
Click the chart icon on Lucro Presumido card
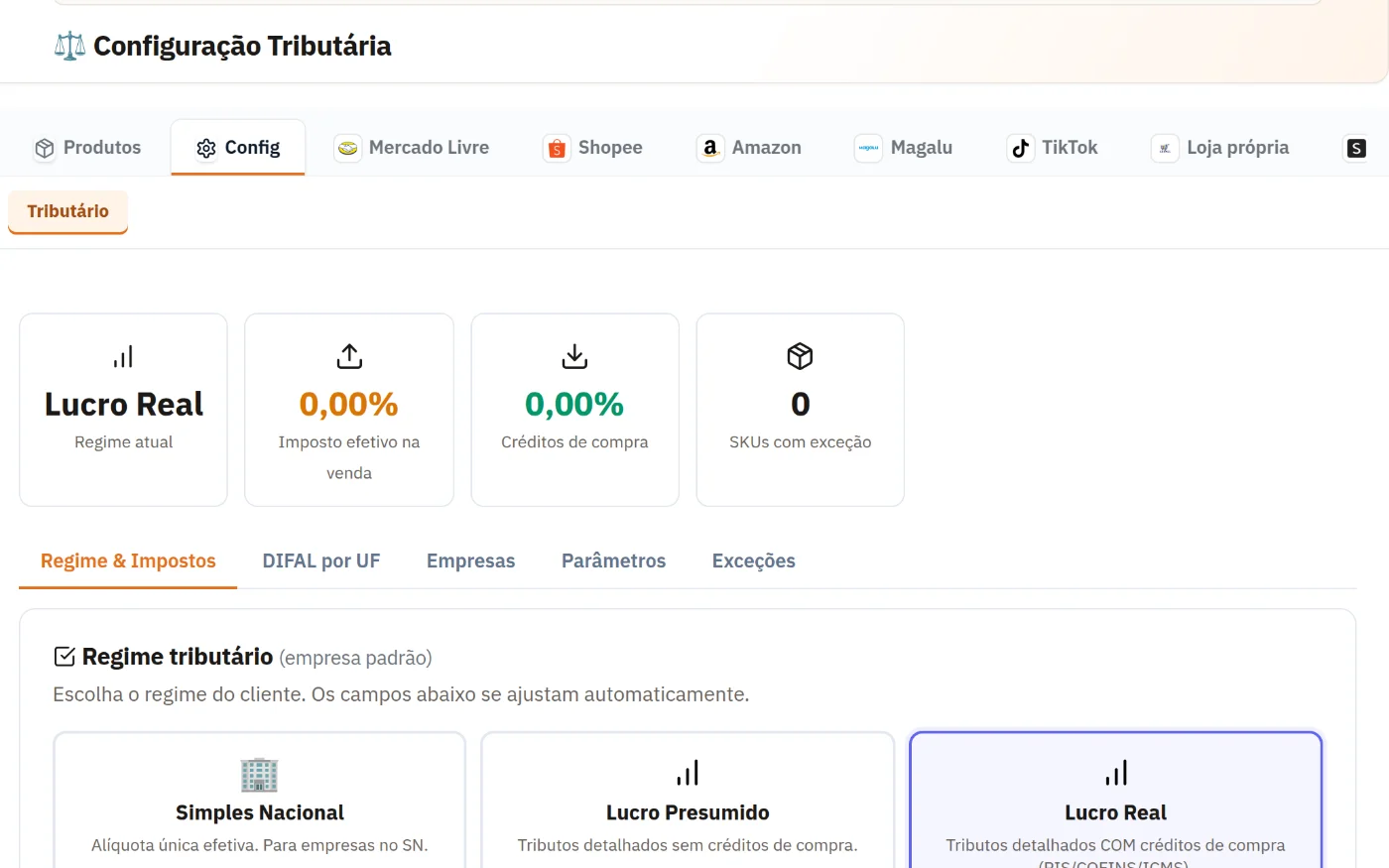[688, 773]
